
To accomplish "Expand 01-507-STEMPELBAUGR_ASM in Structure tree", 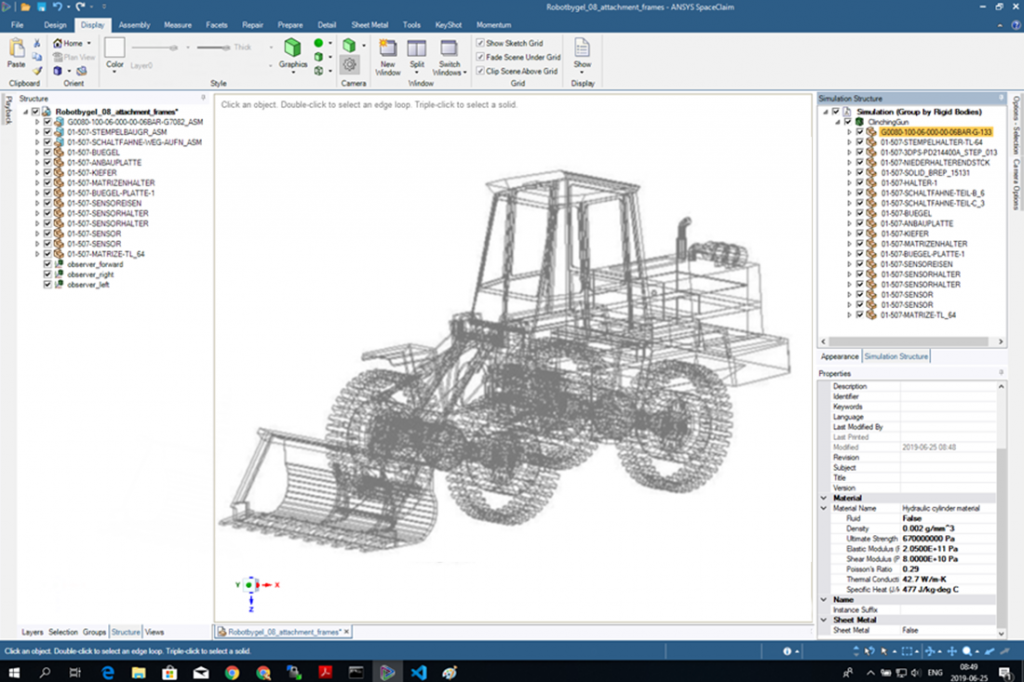I will click(37, 132).
